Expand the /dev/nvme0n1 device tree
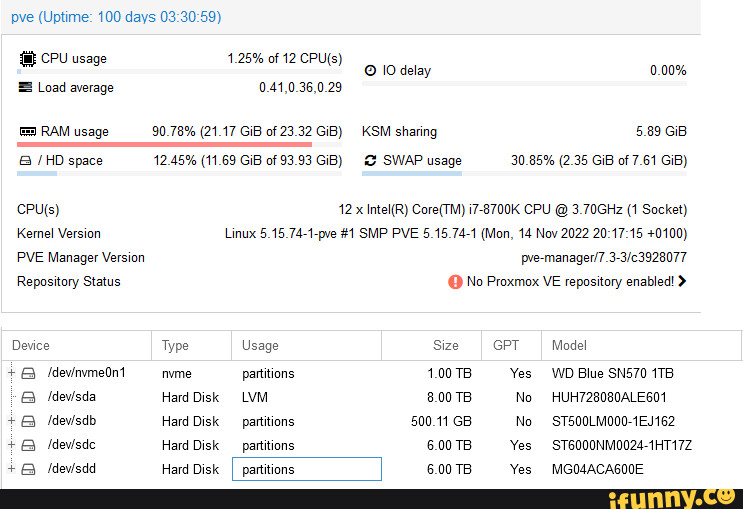Image resolution: width=743 pixels, height=509 pixels. pos(11,373)
